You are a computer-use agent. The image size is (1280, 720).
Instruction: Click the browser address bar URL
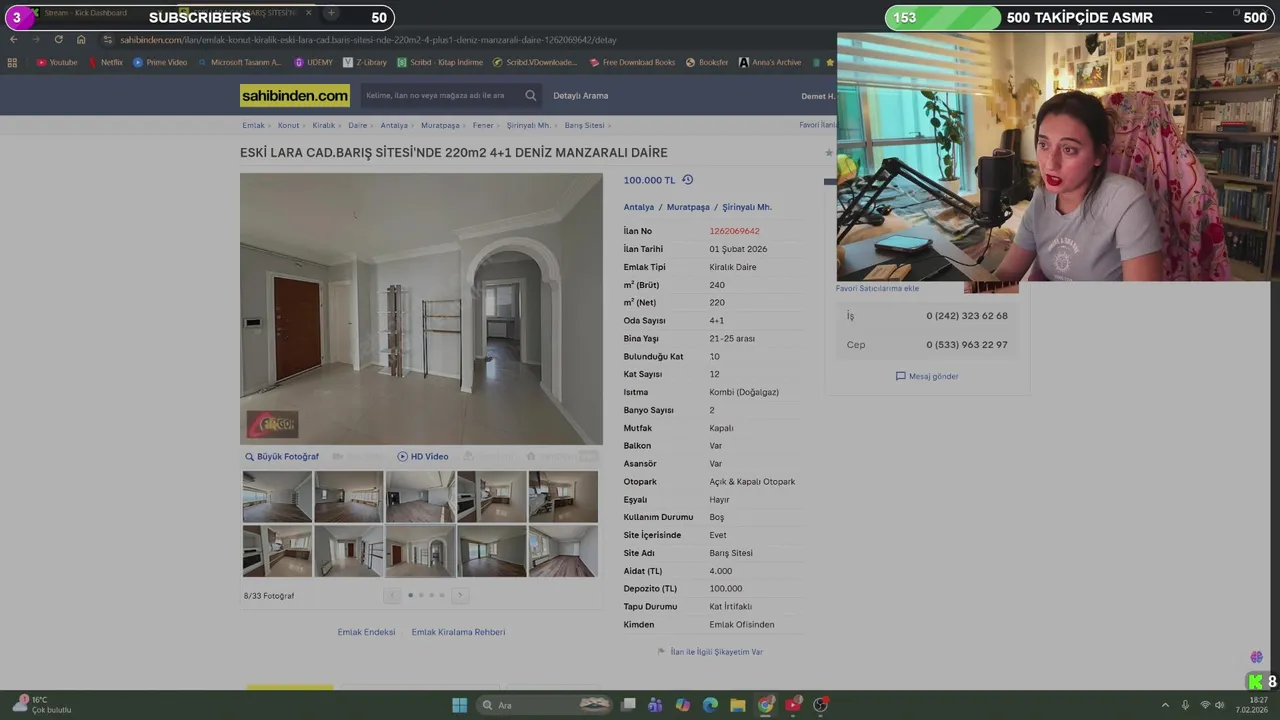point(368,40)
